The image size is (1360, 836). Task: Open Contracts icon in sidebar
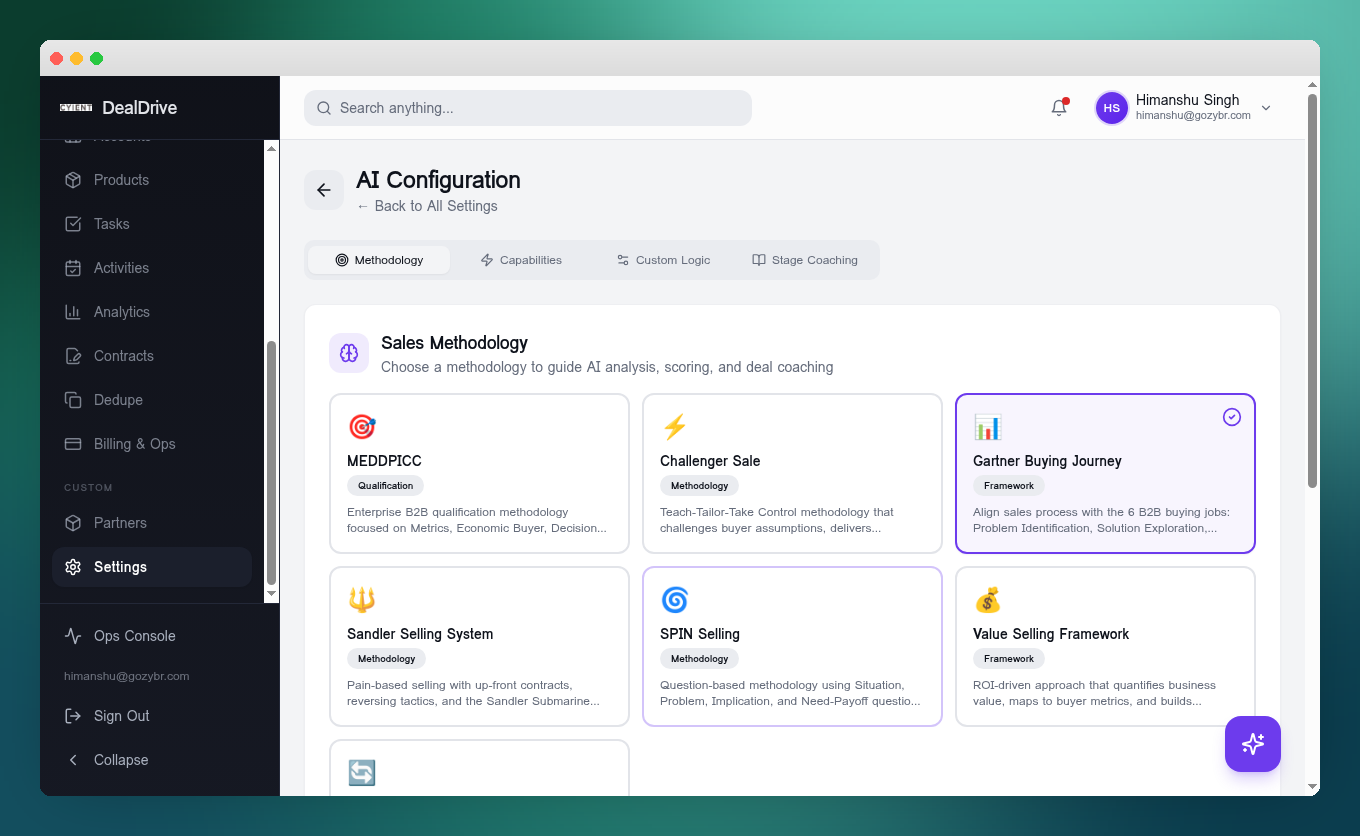tap(73, 356)
